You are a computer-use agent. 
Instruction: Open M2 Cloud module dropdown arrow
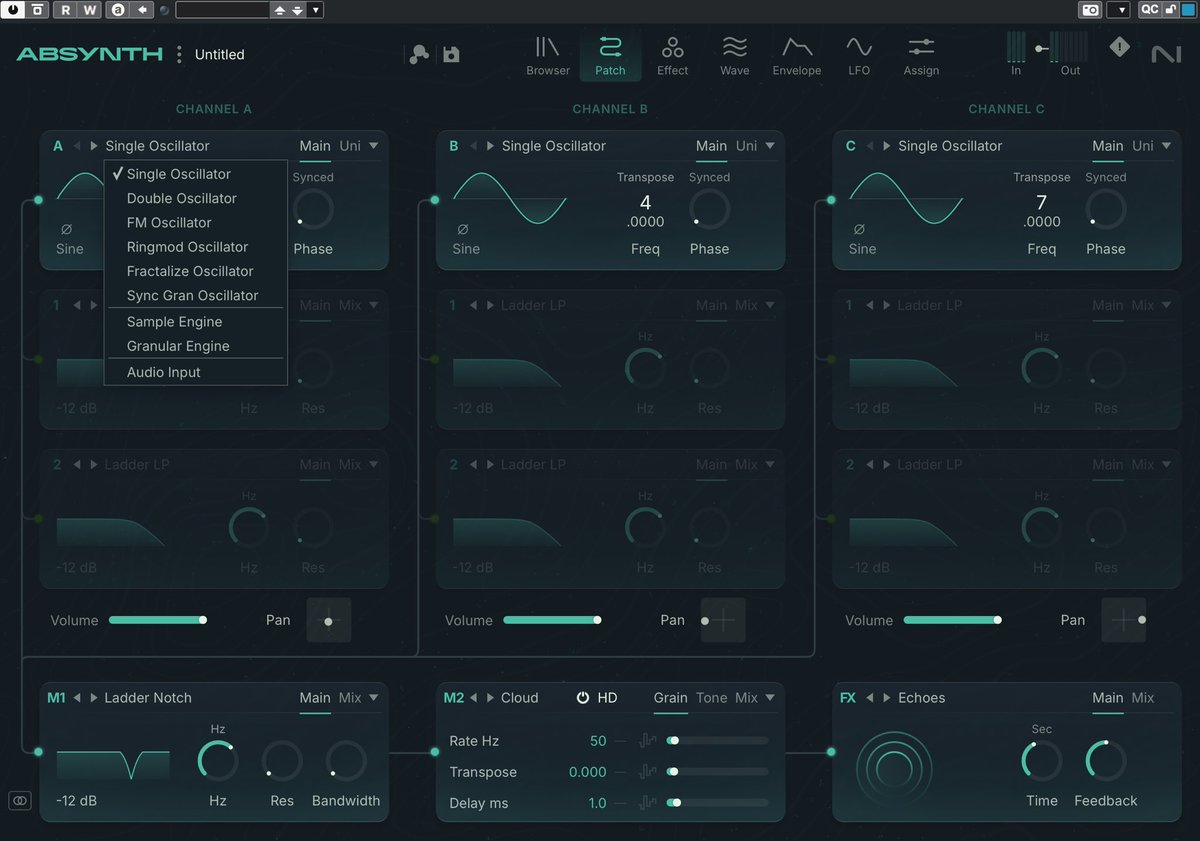770,698
